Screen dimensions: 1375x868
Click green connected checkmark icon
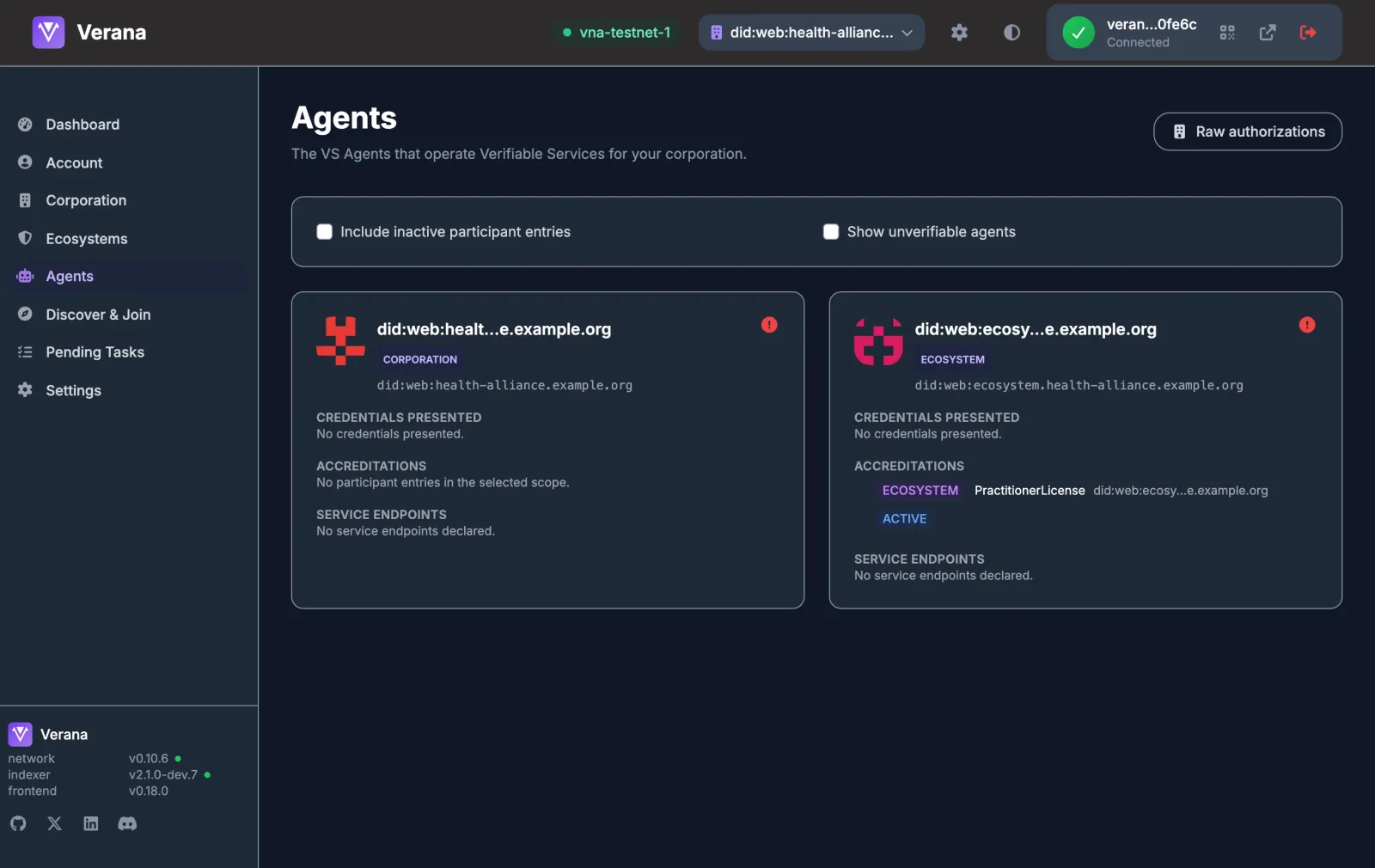pos(1079,33)
